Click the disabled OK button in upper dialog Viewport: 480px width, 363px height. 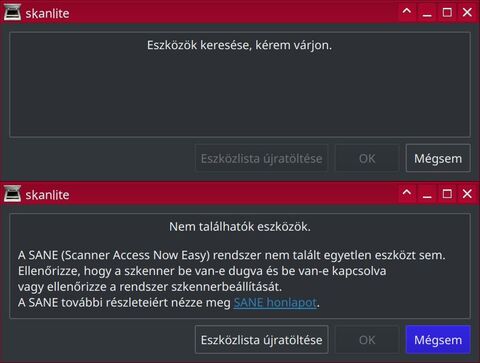367,158
